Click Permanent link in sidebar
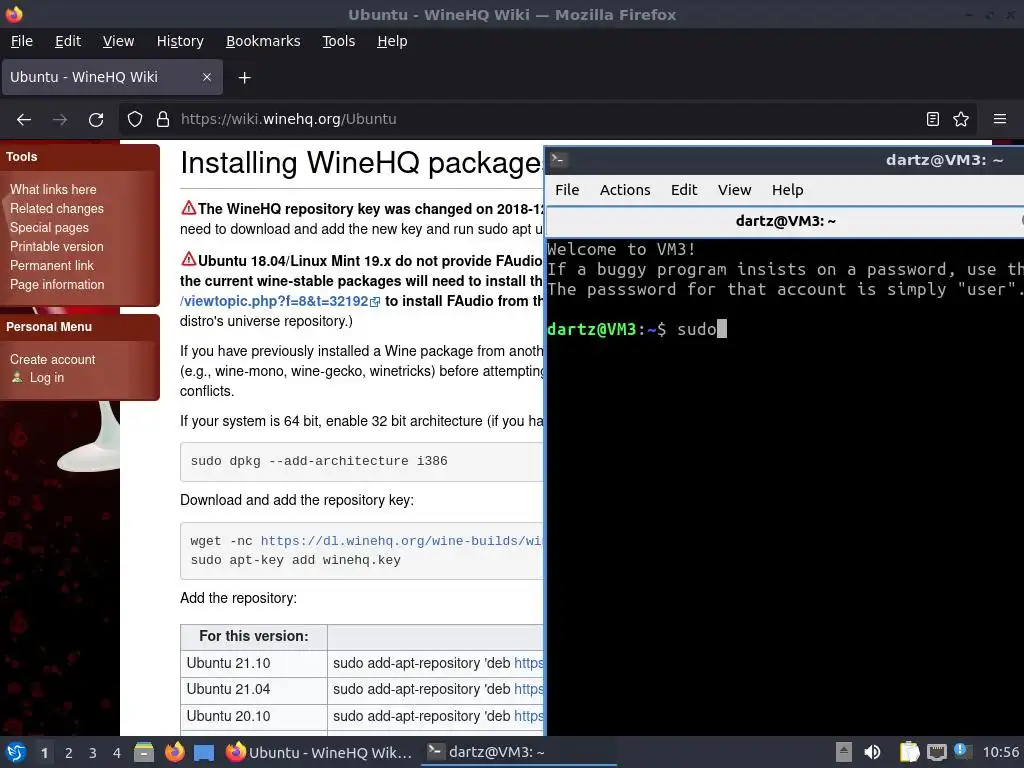Screen dimensions: 1024x768 pyautogui.click(x=52, y=265)
